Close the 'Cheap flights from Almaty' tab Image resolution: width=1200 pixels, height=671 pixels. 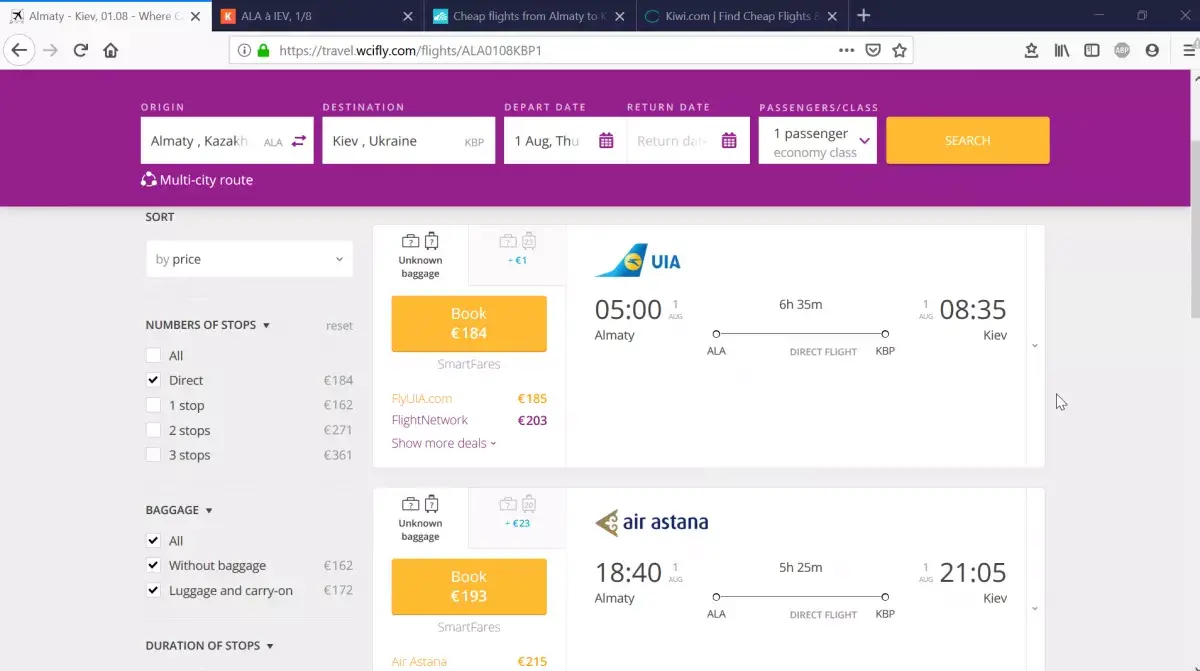[x=619, y=16]
